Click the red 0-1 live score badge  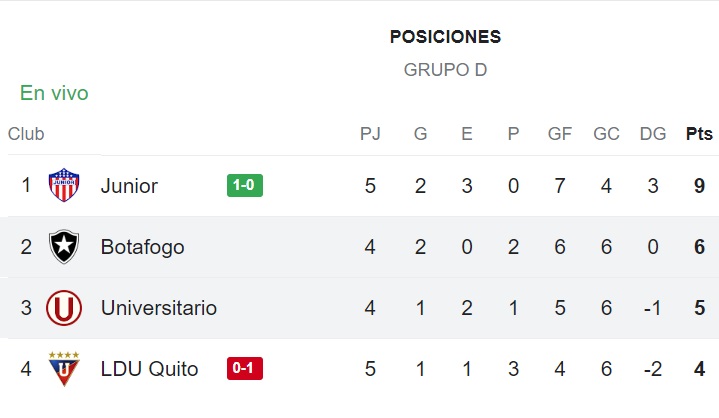point(245,368)
